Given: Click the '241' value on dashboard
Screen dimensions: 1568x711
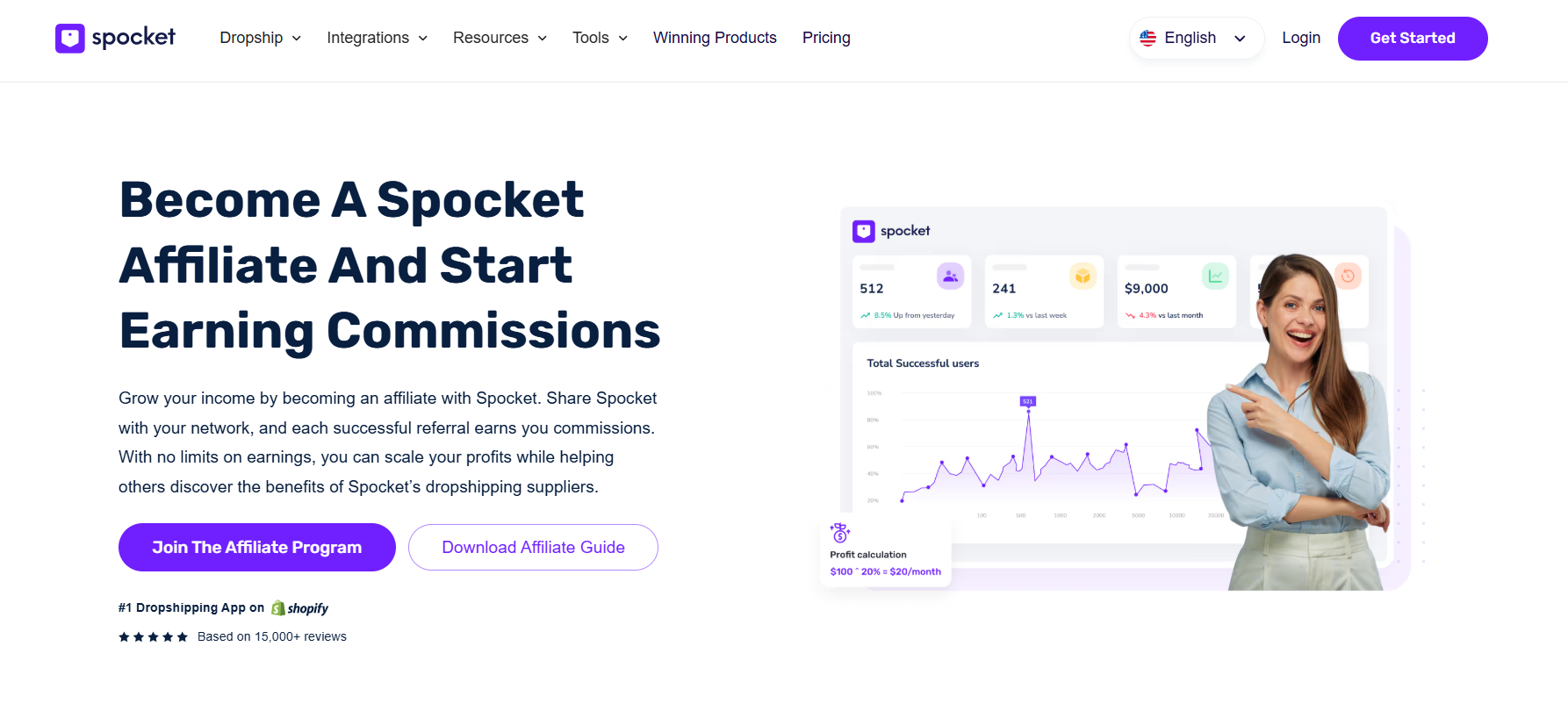Looking at the screenshot, I should click(x=1004, y=289).
